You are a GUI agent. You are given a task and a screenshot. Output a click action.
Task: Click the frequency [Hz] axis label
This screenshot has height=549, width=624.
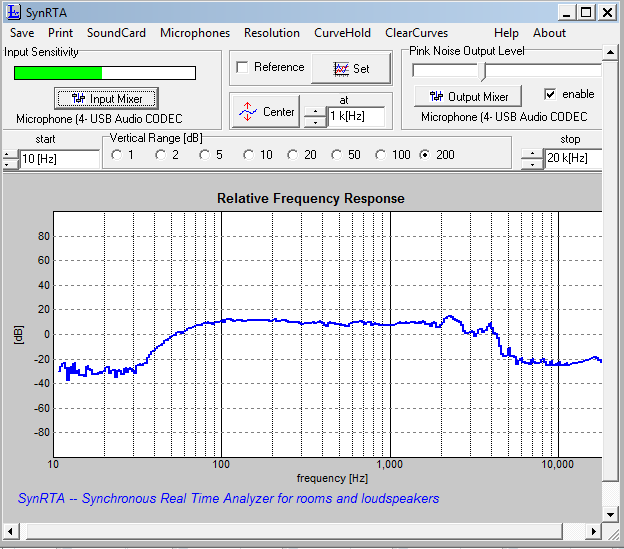click(332, 478)
